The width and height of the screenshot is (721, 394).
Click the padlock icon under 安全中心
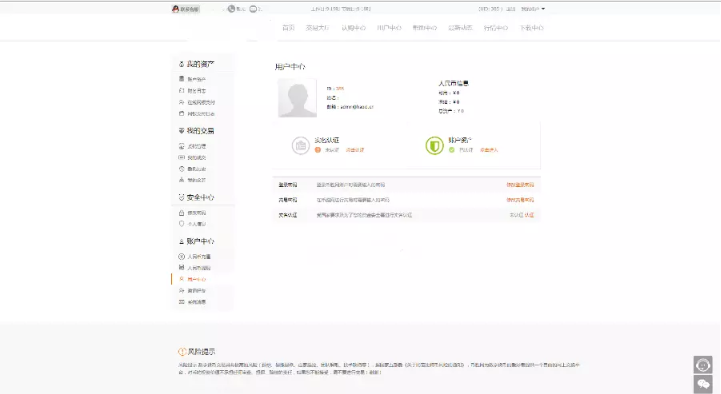click(181, 213)
